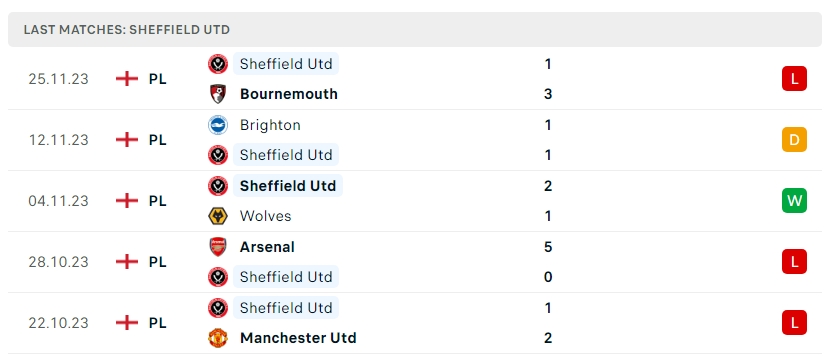Open the Bournemouth team name link
Viewport: 824px width, 360px height.
pos(289,94)
